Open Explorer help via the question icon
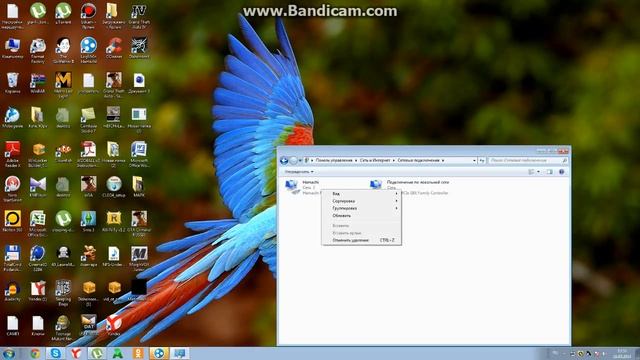This screenshot has height=360, width=640. pyautogui.click(x=562, y=172)
